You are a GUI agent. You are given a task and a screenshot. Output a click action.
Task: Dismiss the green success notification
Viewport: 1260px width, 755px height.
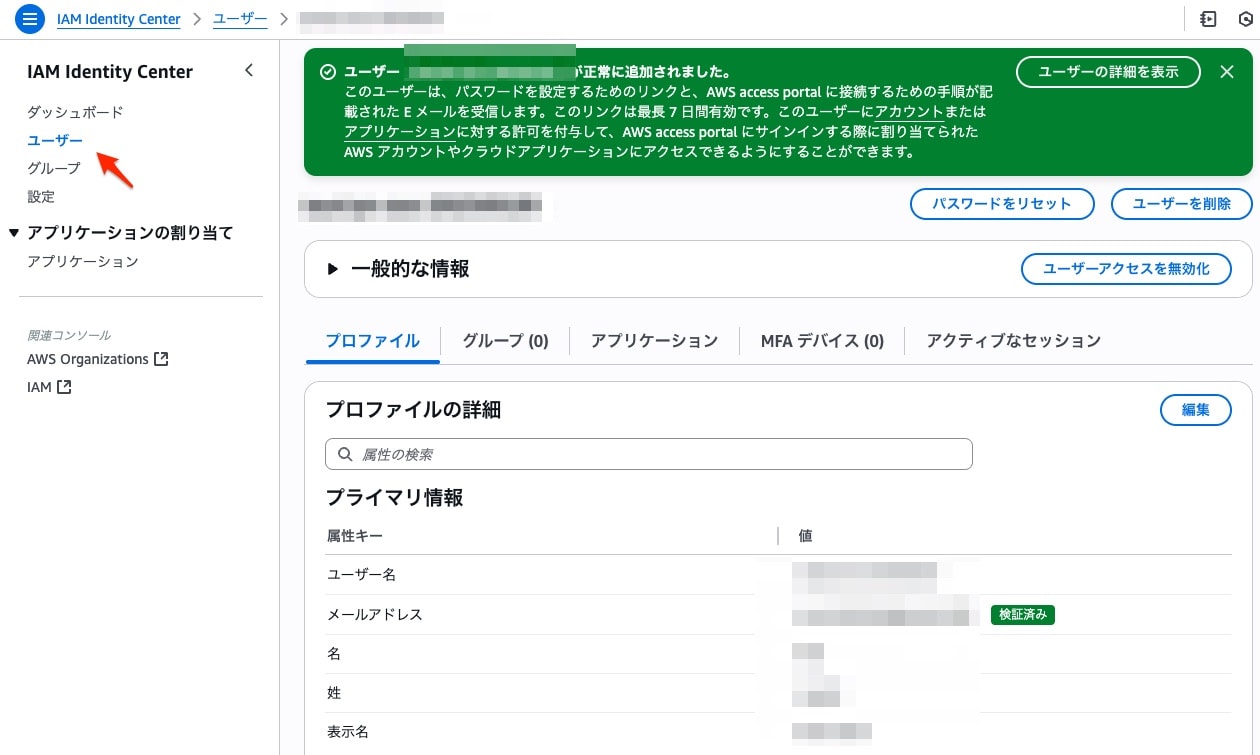click(1227, 72)
